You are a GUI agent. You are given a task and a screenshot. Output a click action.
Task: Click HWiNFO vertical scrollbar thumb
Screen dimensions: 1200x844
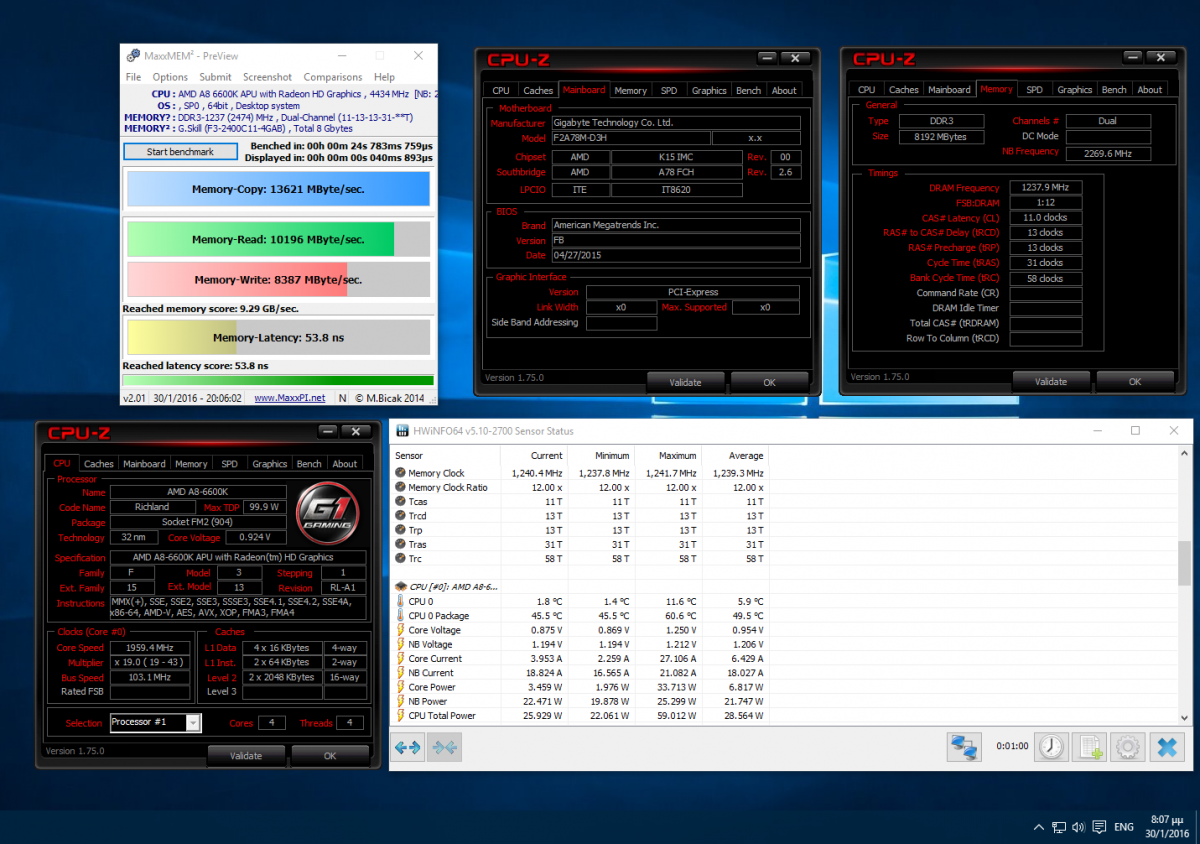click(1185, 564)
